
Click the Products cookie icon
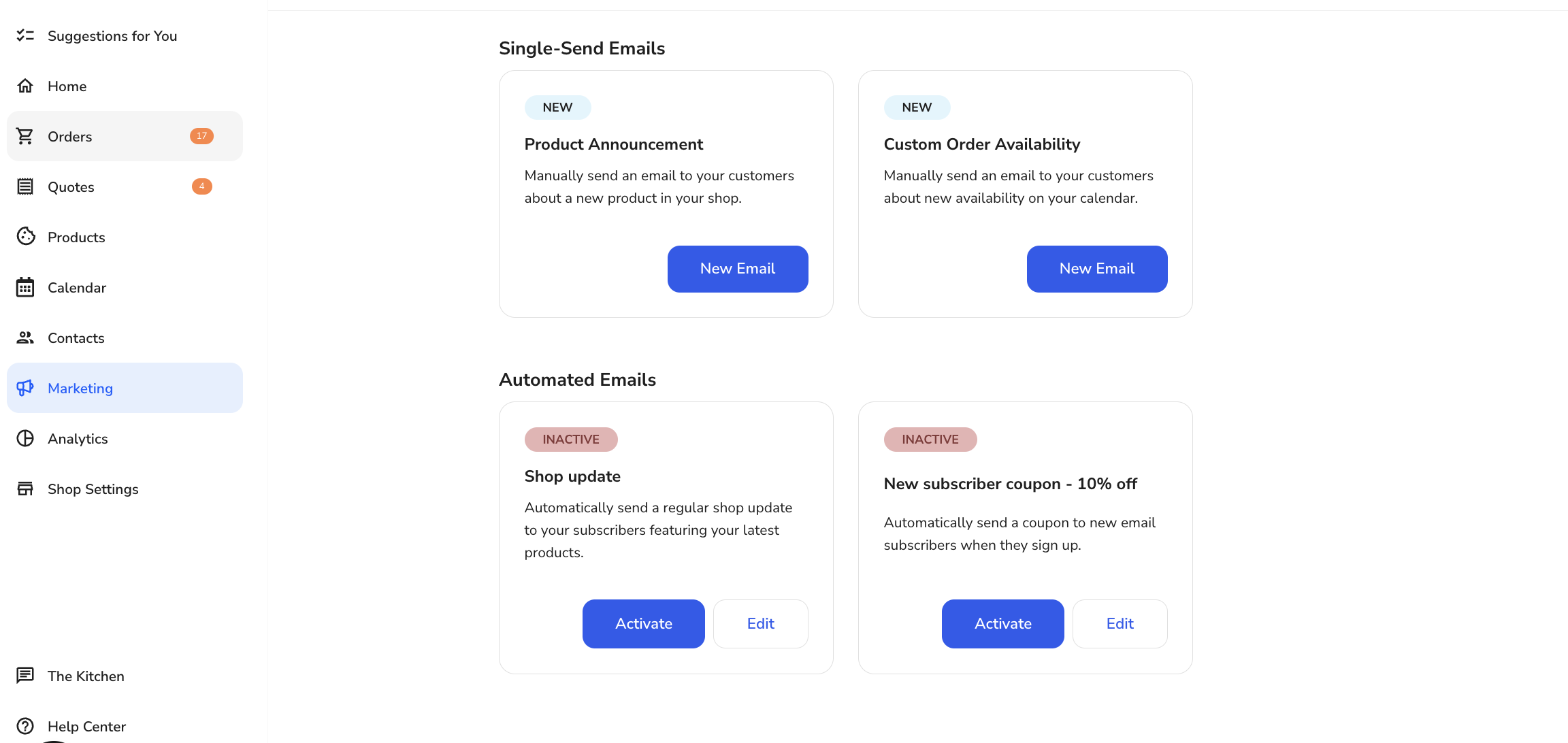25,237
